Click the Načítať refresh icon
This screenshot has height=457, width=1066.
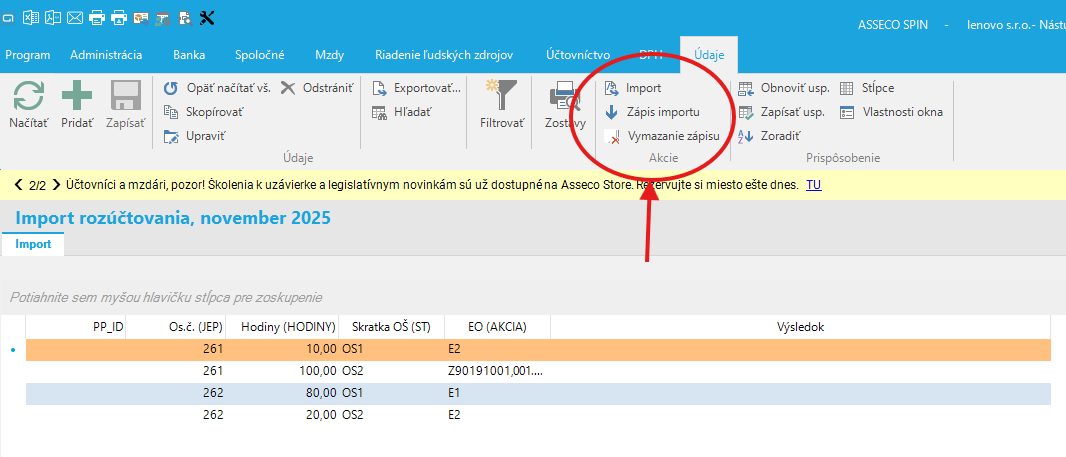point(28,103)
